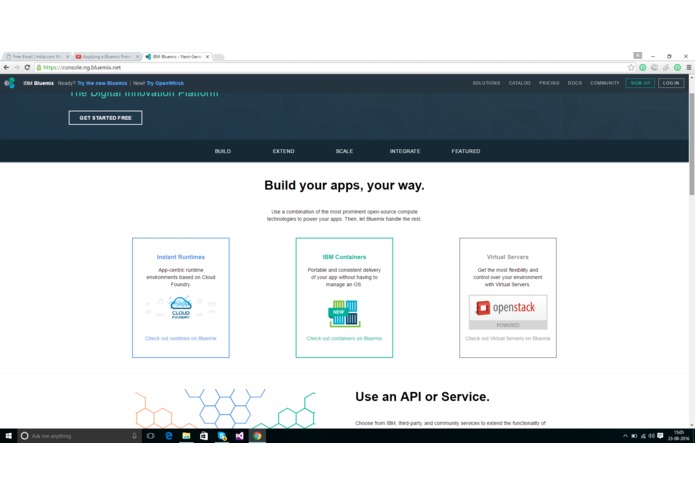Go to the FEATURED section tab
This screenshot has width=695, height=494.
(465, 151)
